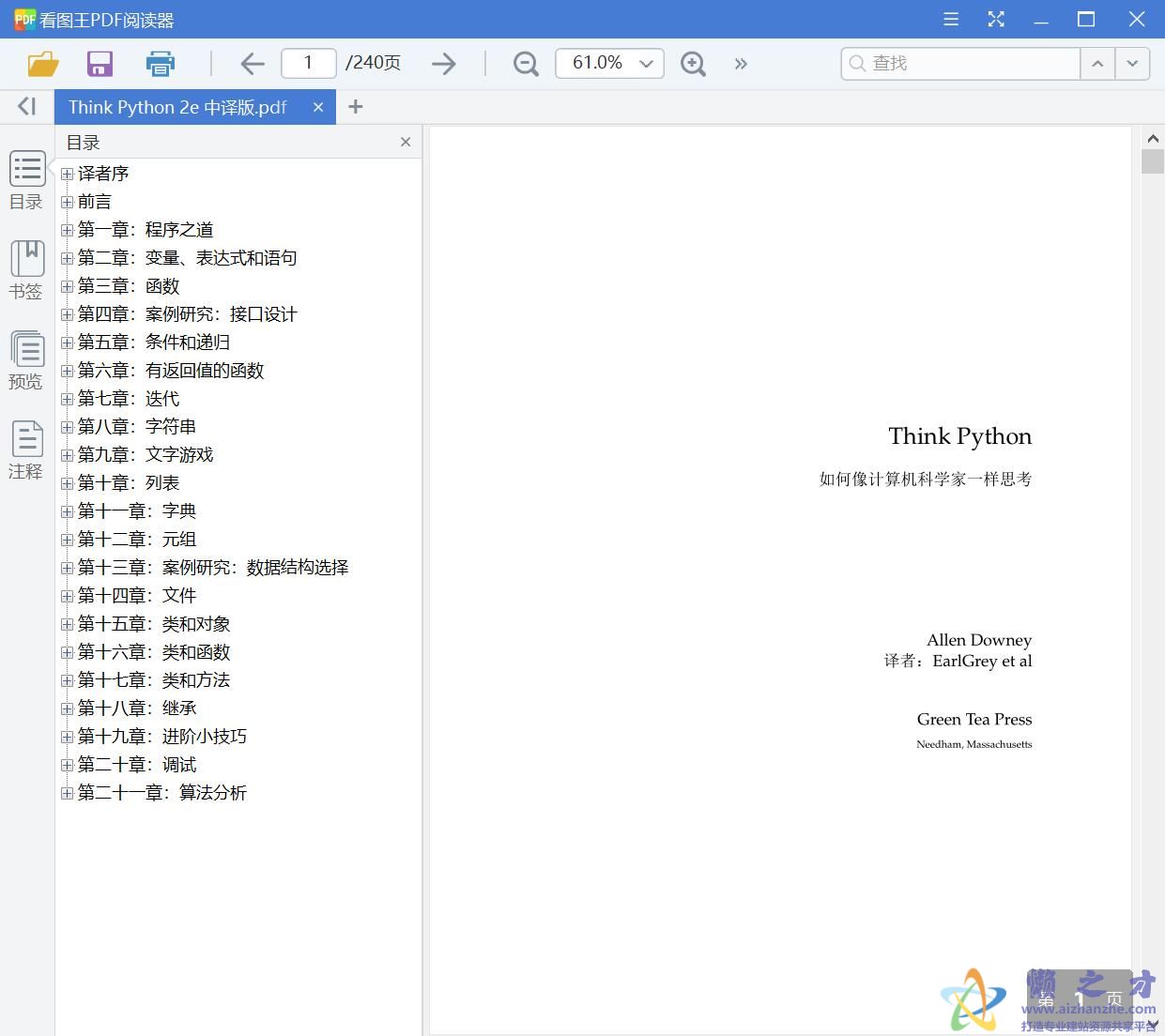Zoom in using the magnifier plus icon

pyautogui.click(x=693, y=63)
